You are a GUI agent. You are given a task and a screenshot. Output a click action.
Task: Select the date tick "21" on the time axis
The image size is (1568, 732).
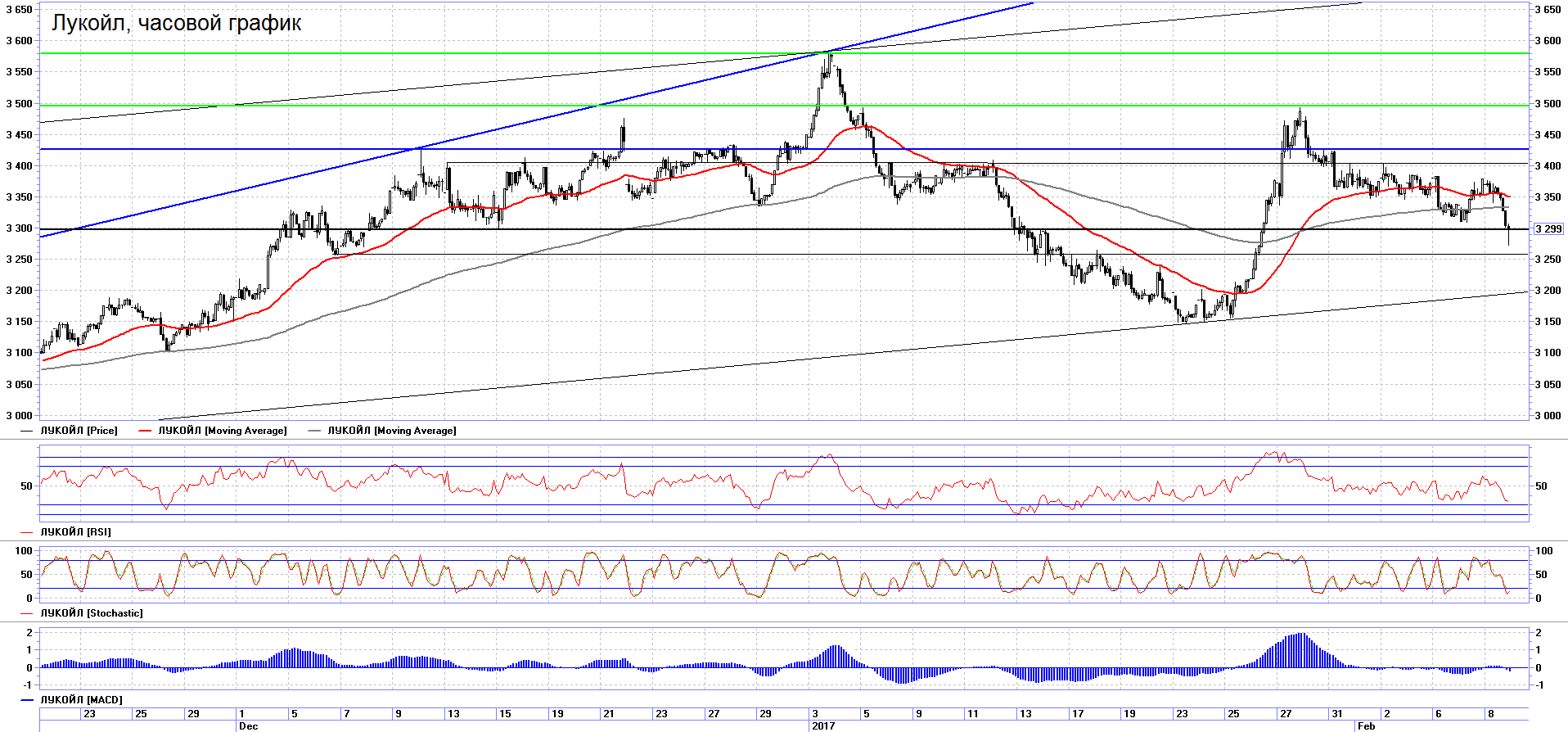click(x=609, y=714)
